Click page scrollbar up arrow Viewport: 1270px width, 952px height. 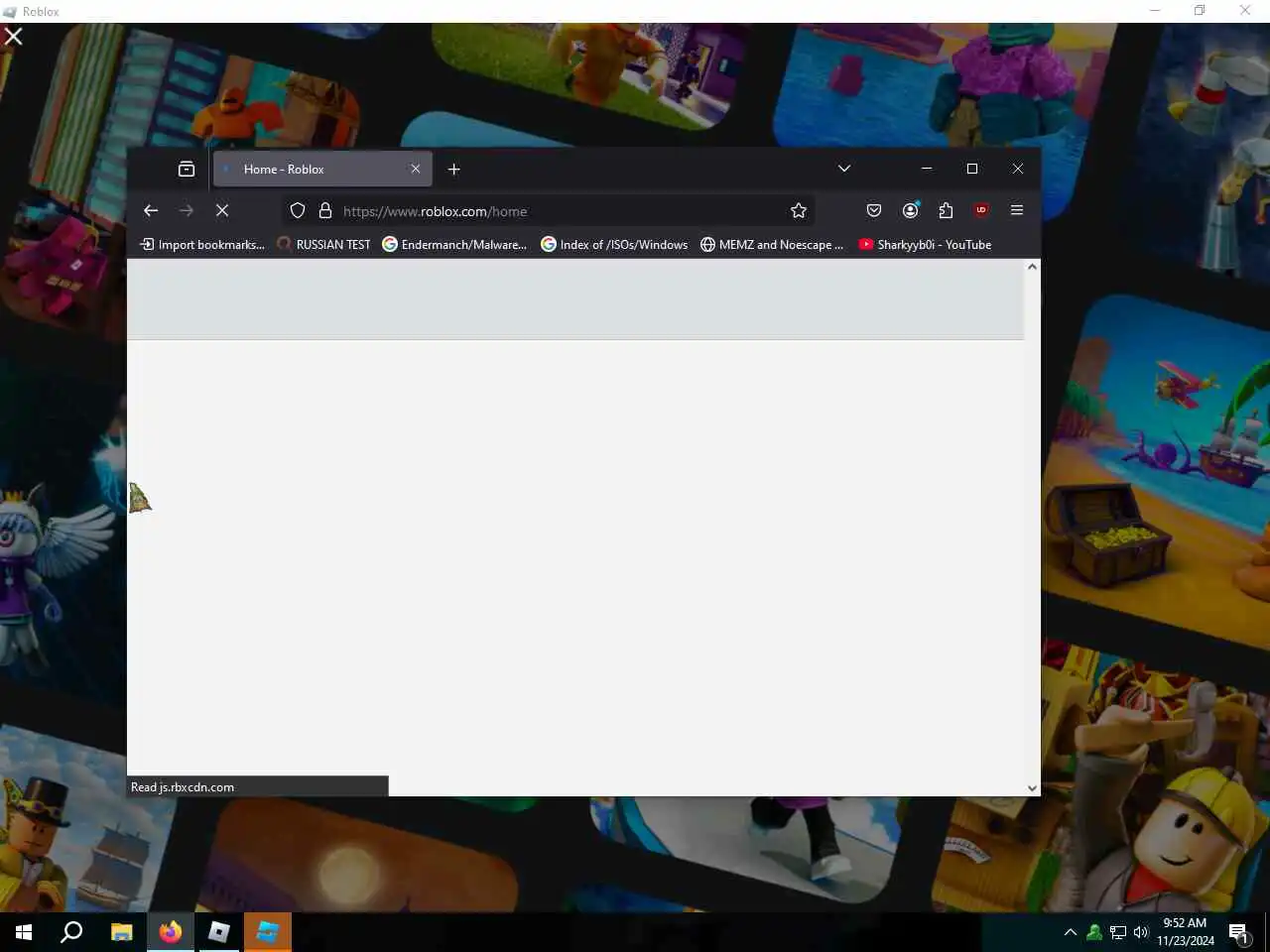tap(1033, 267)
